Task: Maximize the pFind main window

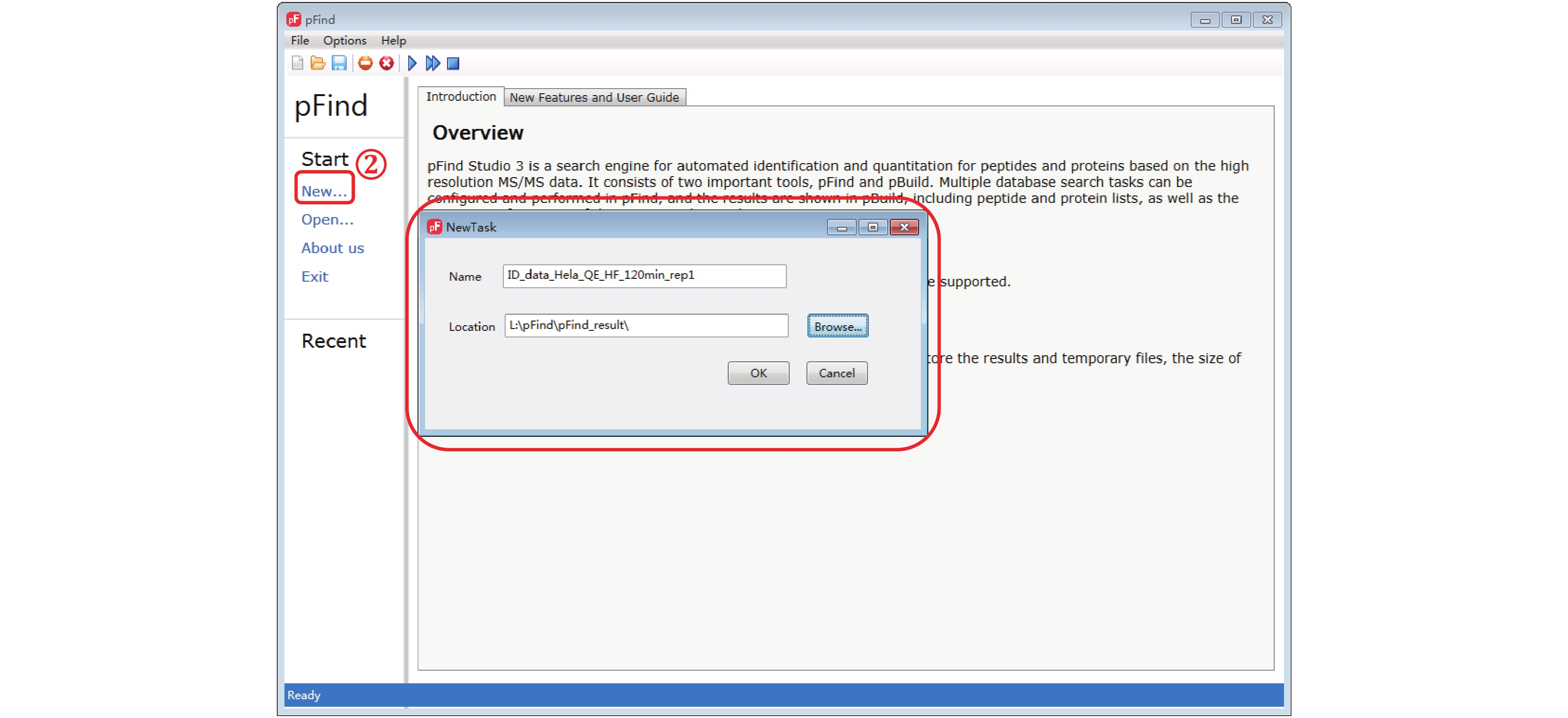Action: click(x=1236, y=20)
